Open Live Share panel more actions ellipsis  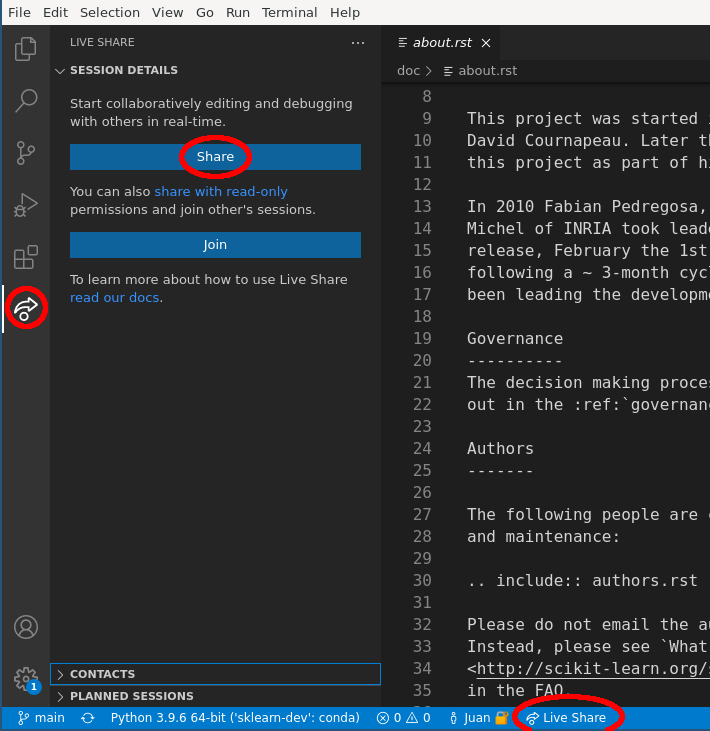(x=358, y=43)
